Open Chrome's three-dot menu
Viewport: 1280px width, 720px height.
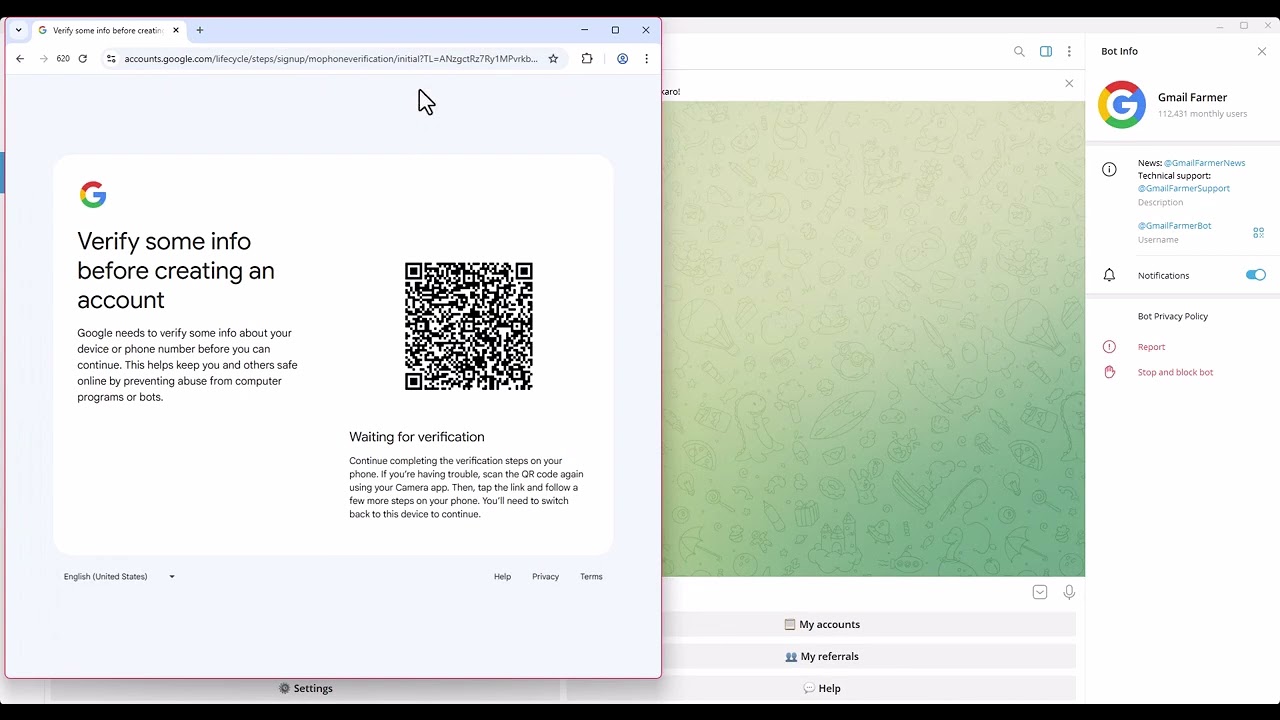(646, 59)
